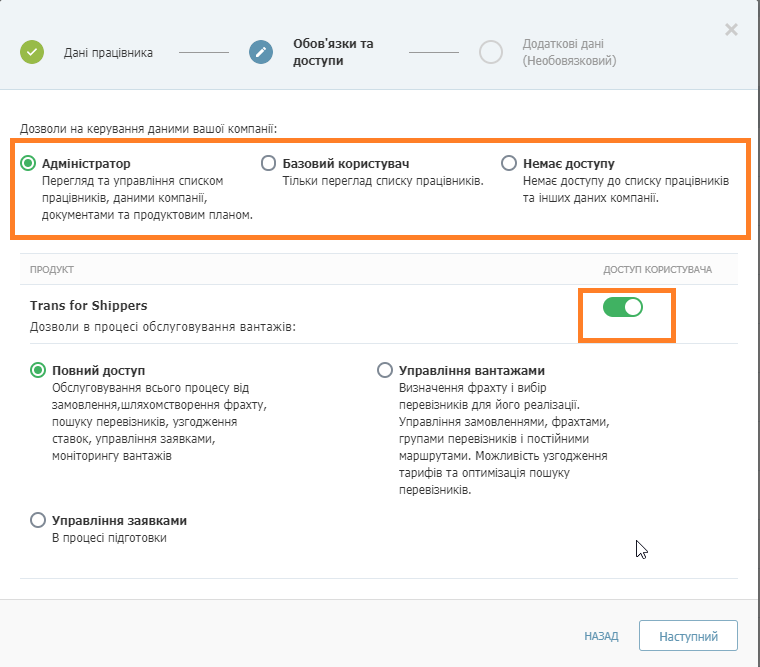The image size is (760, 667).
Task: Open the Додаткові дані (Необовязковий) step
Action: (x=569, y=52)
